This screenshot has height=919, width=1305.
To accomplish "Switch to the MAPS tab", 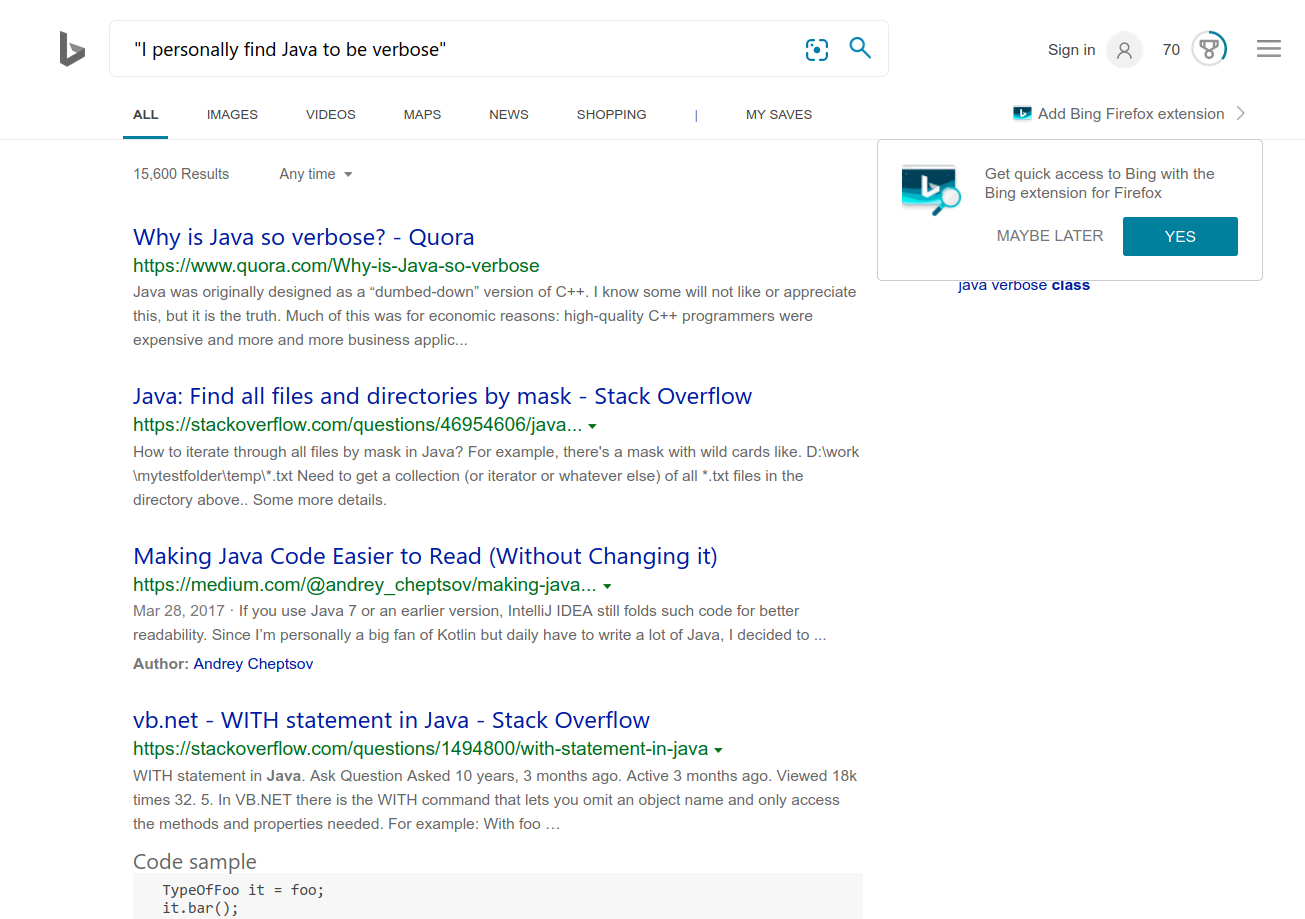I will tap(422, 115).
